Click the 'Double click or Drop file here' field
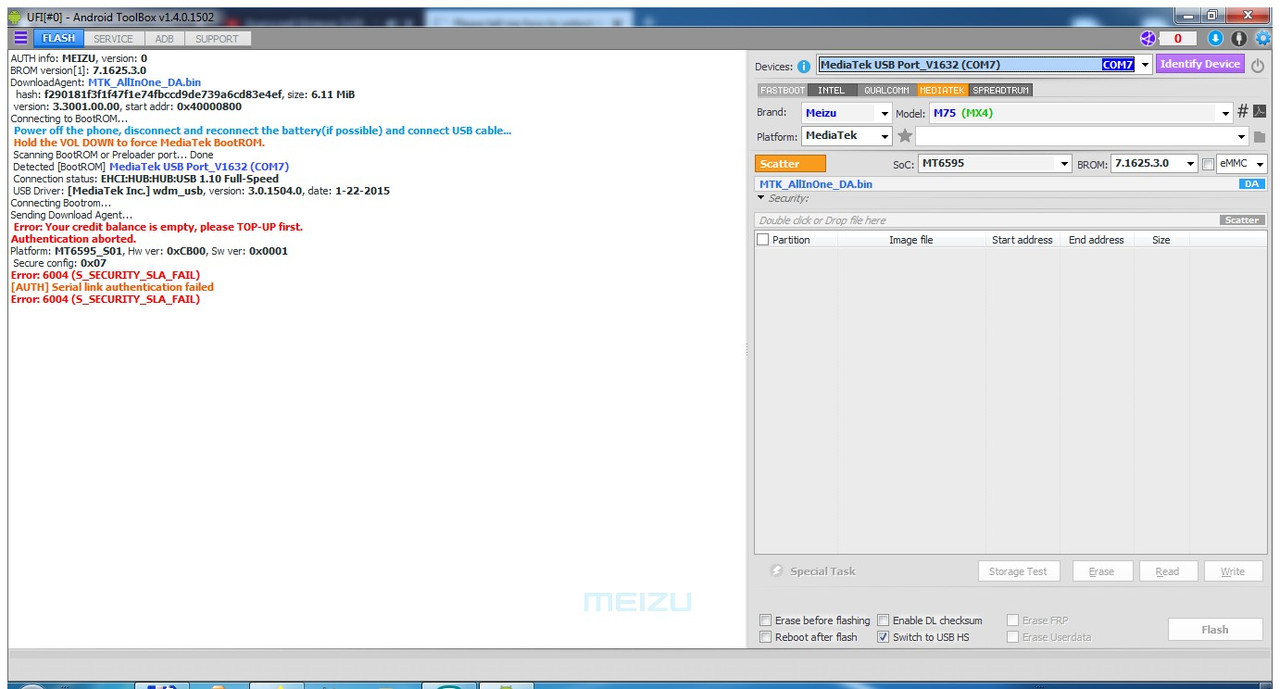The width and height of the screenshot is (1280, 689). pyautogui.click(x=986, y=220)
